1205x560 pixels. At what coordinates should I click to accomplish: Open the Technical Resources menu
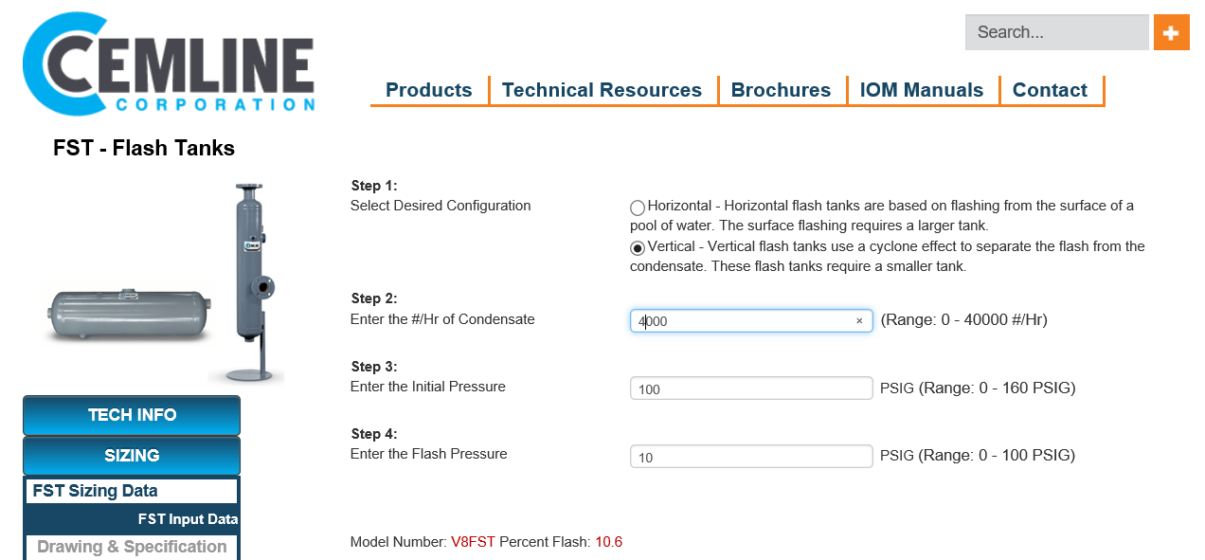click(x=602, y=90)
